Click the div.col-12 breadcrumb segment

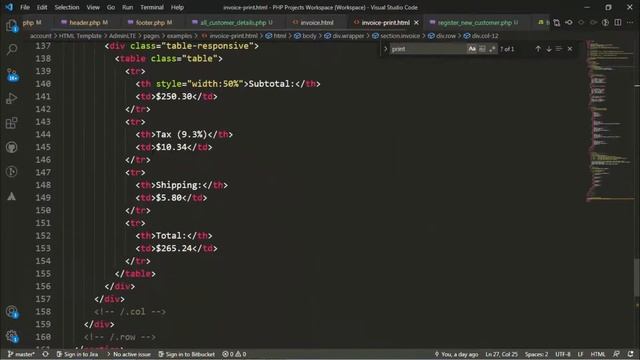click(x=485, y=36)
